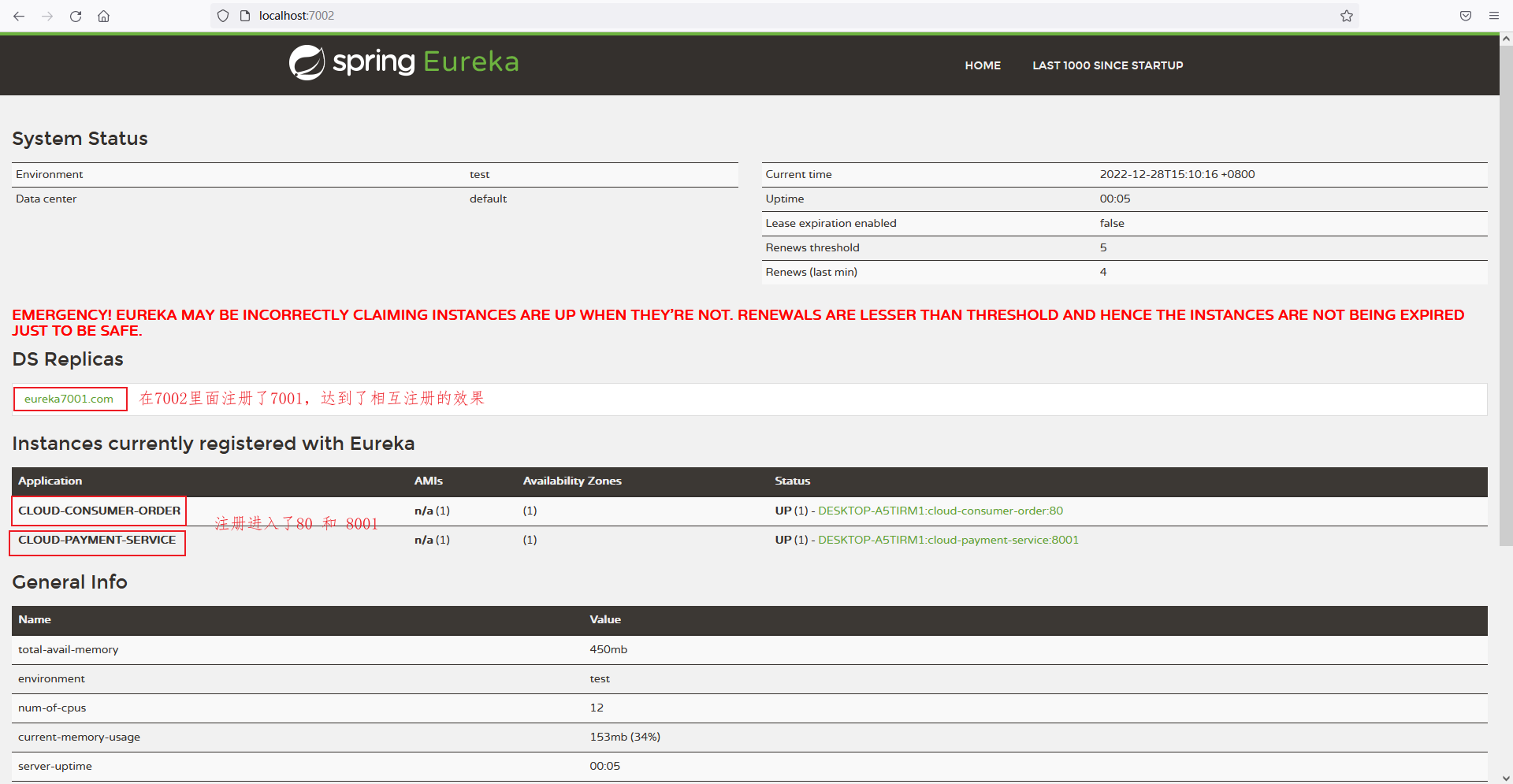Click the Lease expiration enabled value false
This screenshot has width=1513, height=784.
(x=1112, y=223)
